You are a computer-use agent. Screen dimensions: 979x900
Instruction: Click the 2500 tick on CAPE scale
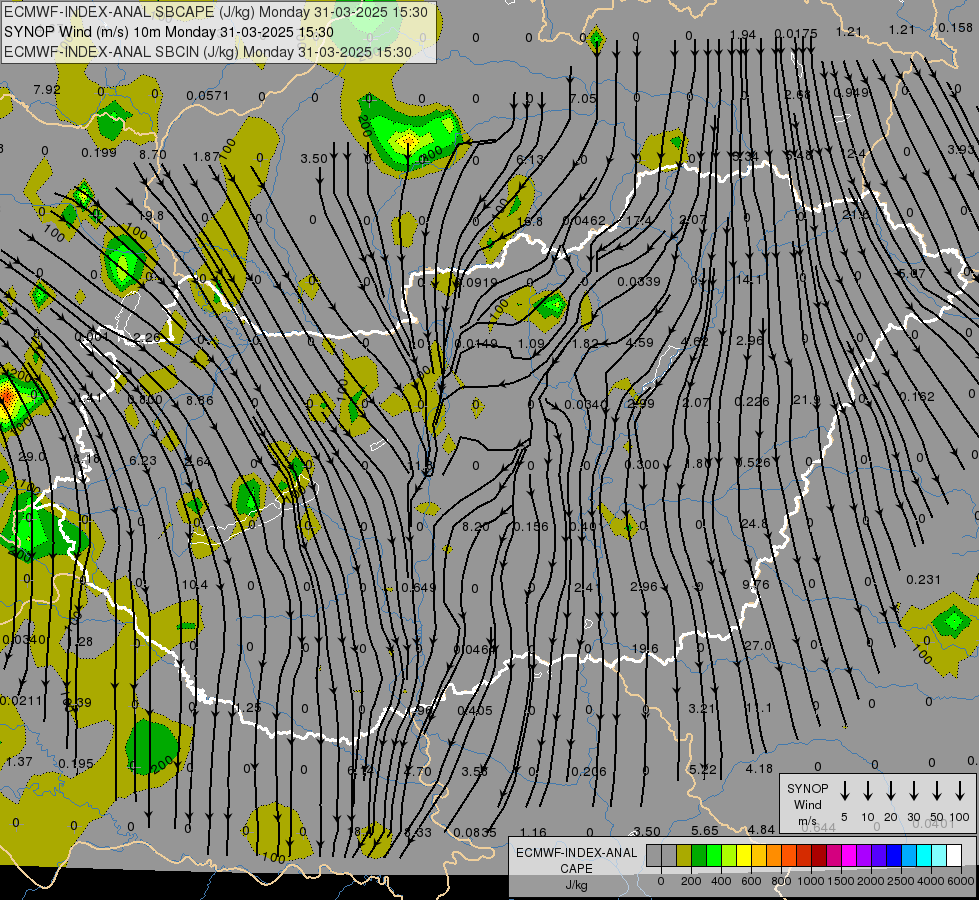pyautogui.click(x=900, y=881)
